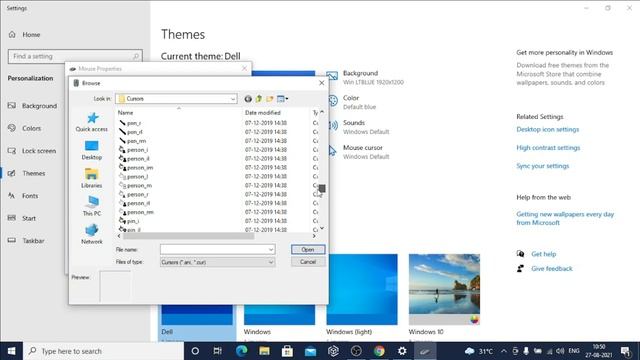Open This PC in Browse places bar

pyautogui.click(x=92, y=207)
